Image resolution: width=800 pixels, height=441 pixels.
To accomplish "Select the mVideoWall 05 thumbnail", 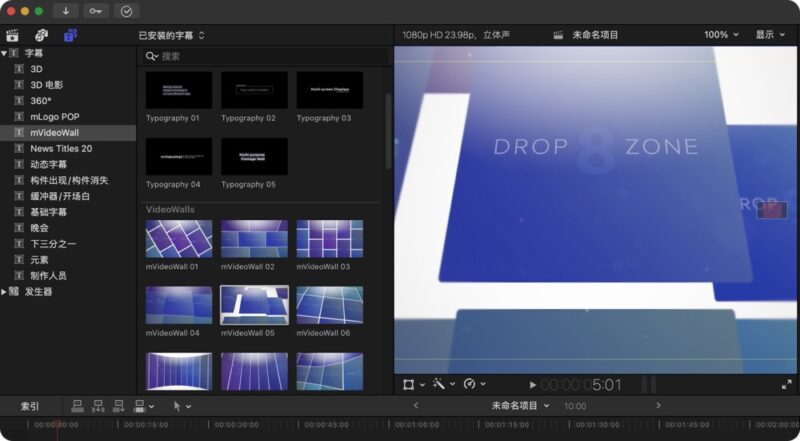I will [254, 305].
